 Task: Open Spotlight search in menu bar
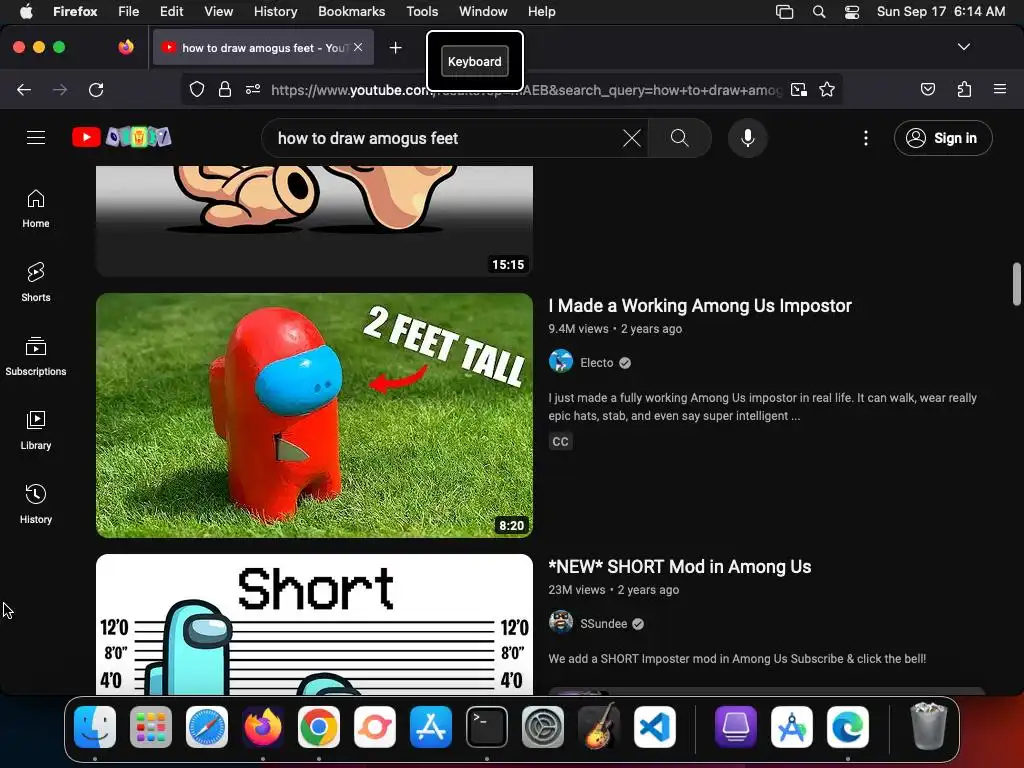pyautogui.click(x=818, y=11)
